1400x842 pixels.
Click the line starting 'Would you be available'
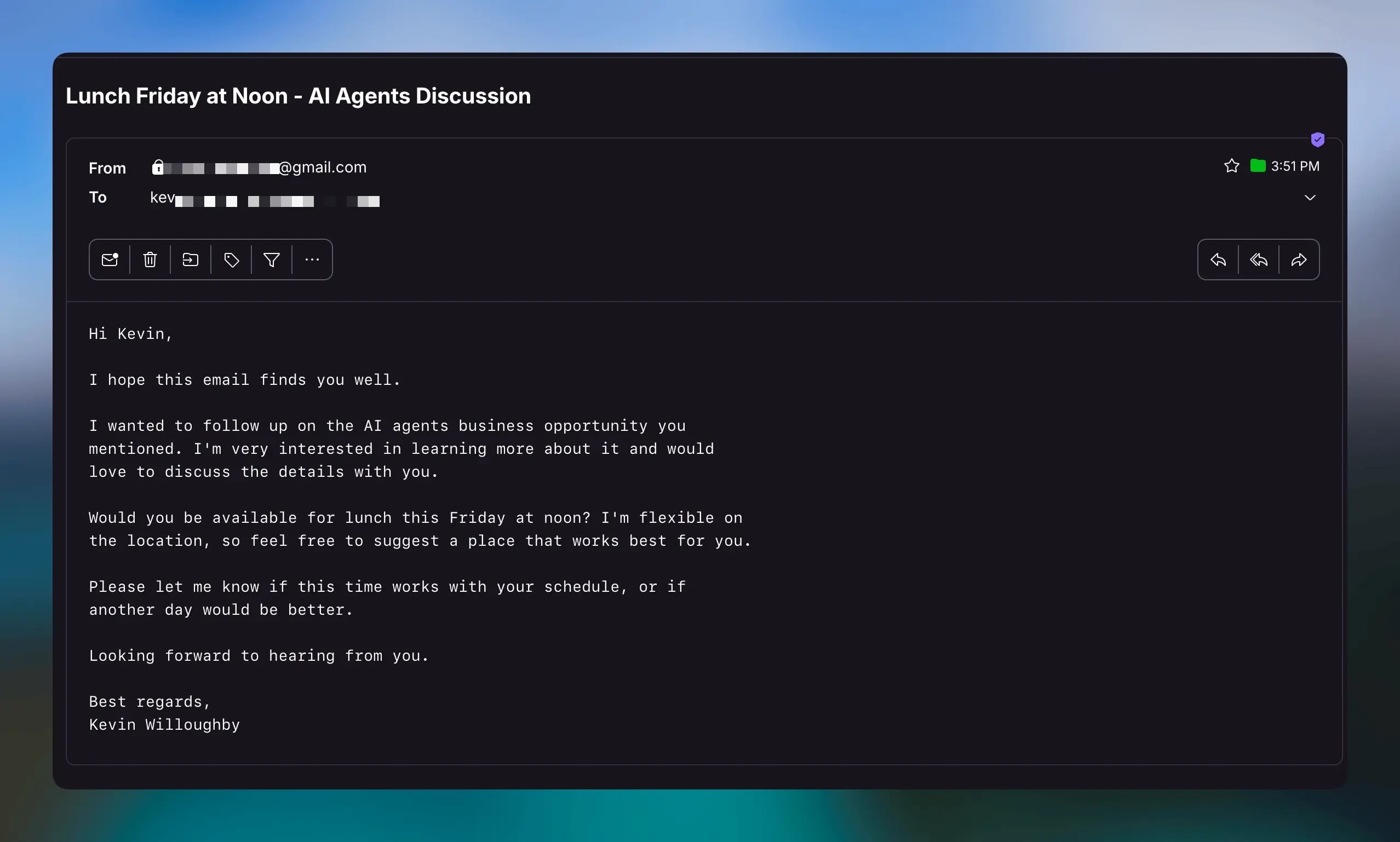[415, 517]
